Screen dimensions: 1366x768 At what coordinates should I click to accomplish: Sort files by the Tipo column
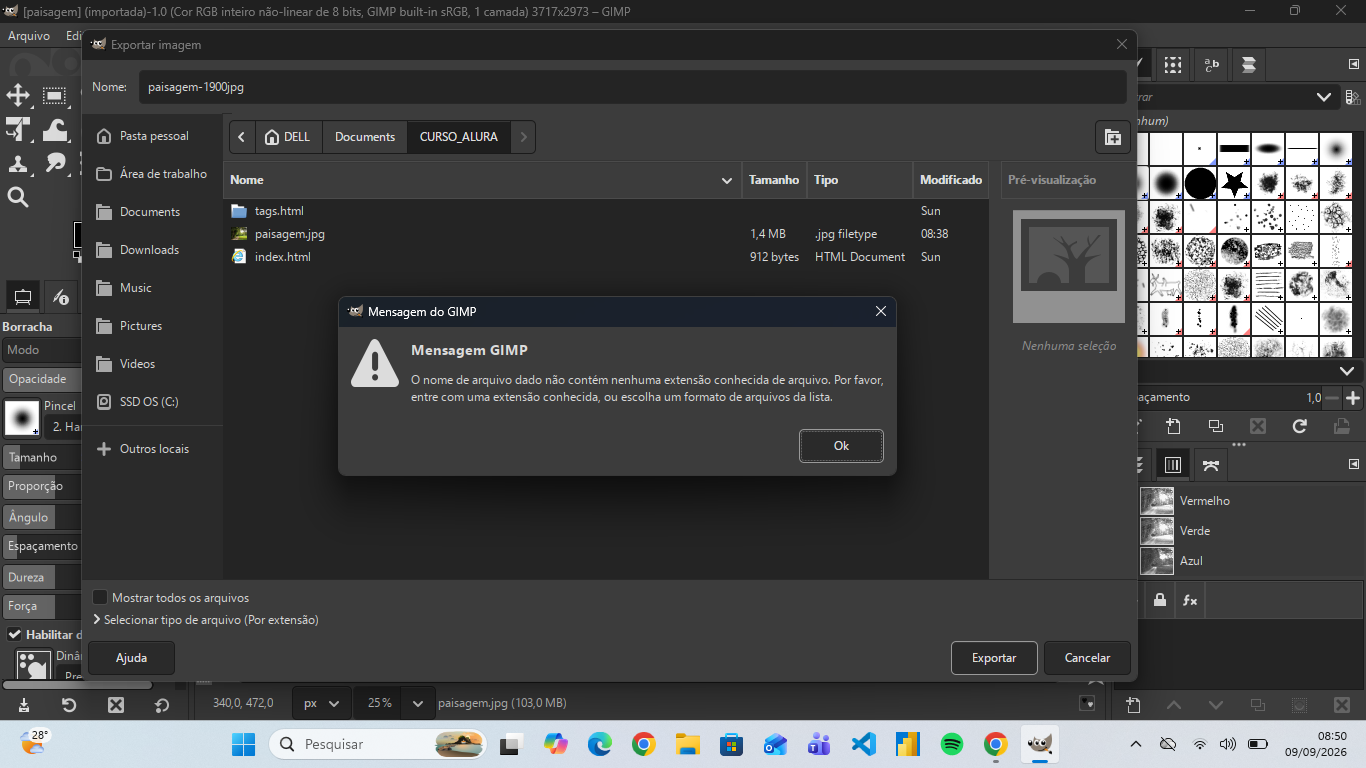tap(860, 180)
